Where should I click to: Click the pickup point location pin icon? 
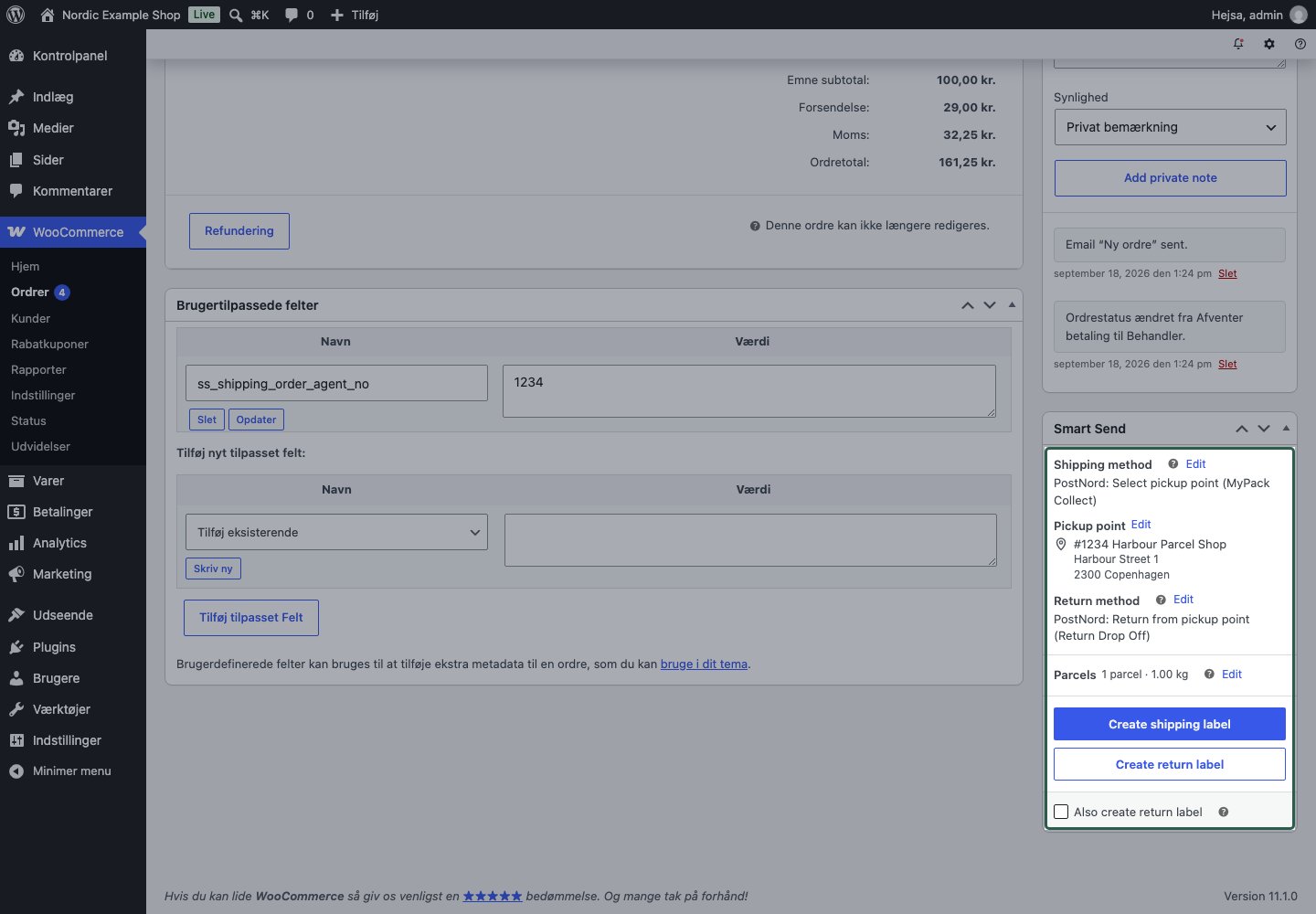point(1061,545)
